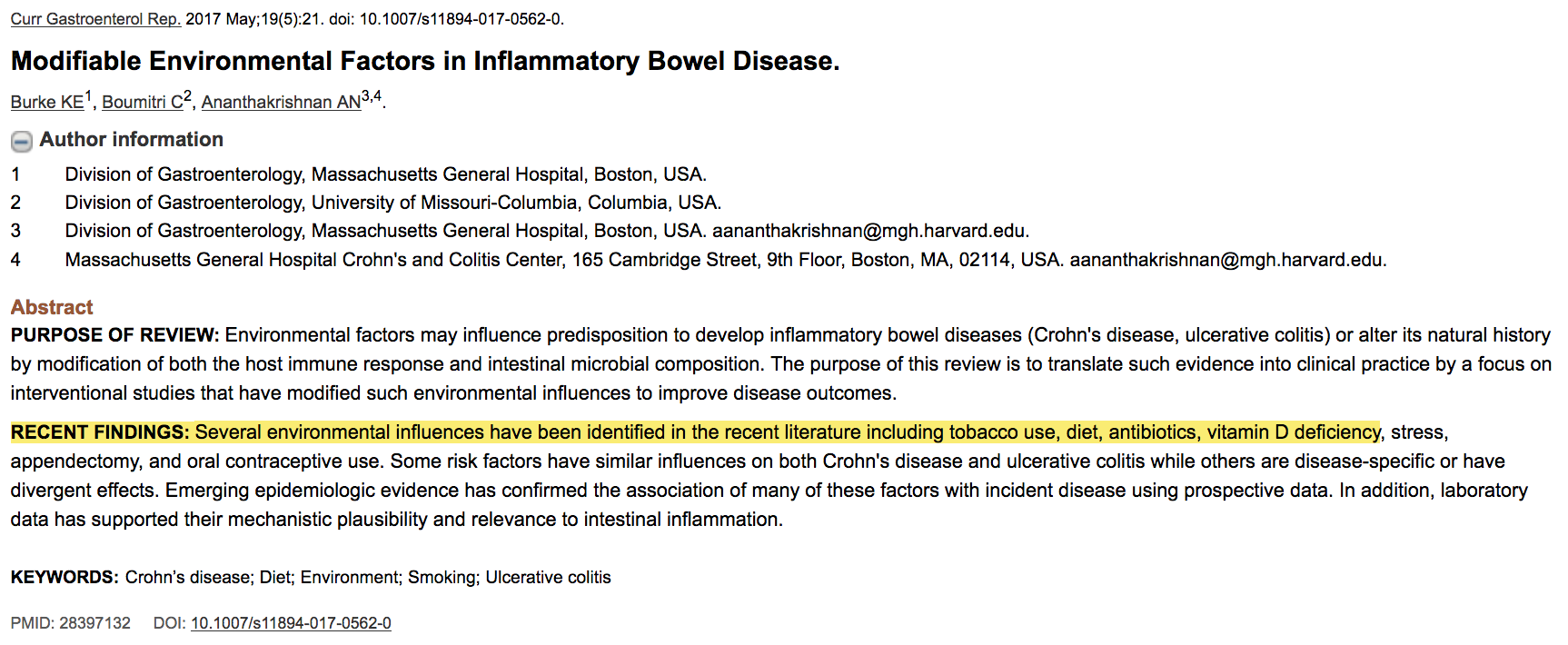Image resolution: width=1568 pixels, height=645 pixels.
Task: Open author Burke KE link
Action: 46,102
